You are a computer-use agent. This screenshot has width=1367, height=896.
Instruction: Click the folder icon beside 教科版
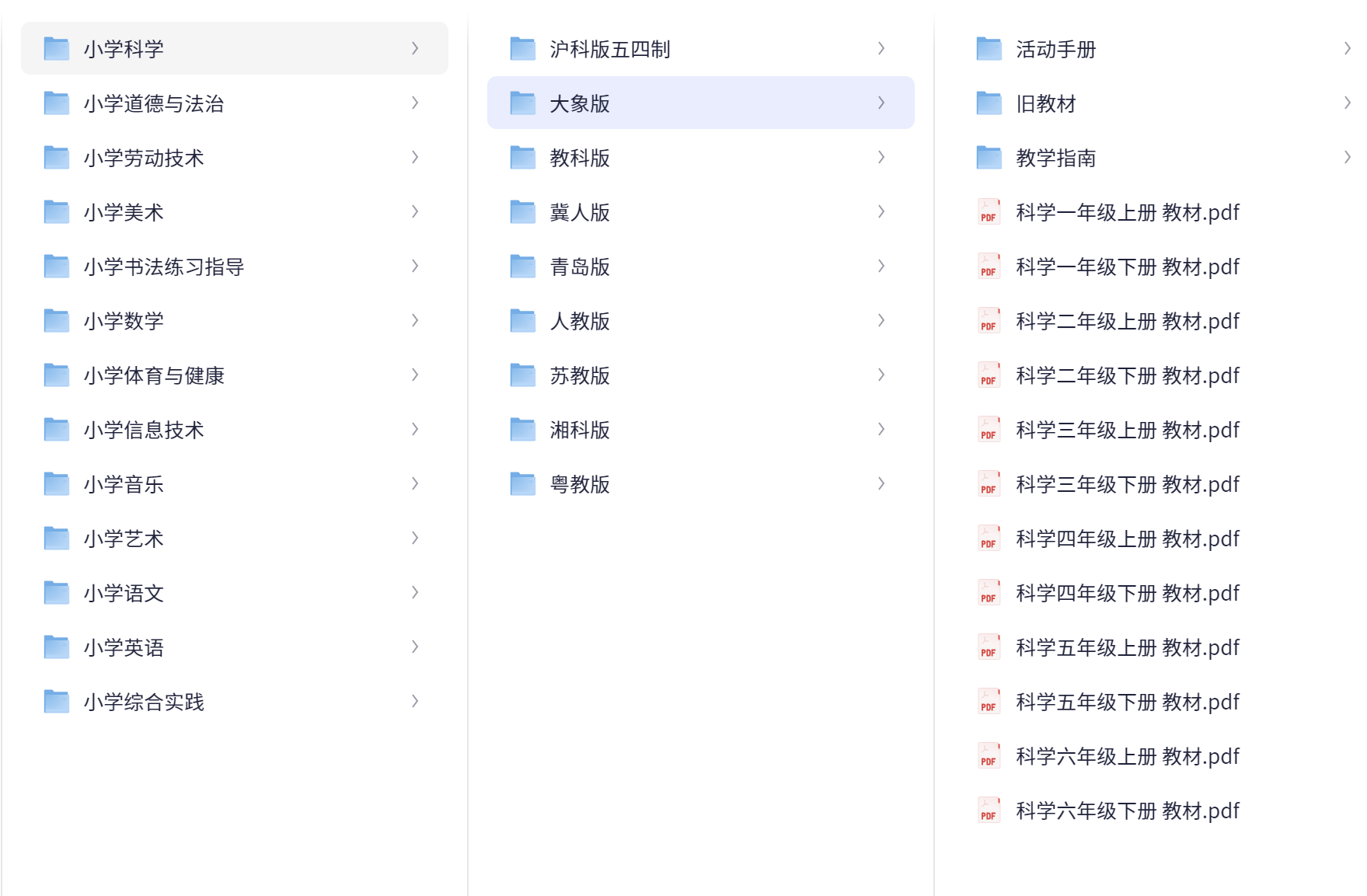[523, 157]
